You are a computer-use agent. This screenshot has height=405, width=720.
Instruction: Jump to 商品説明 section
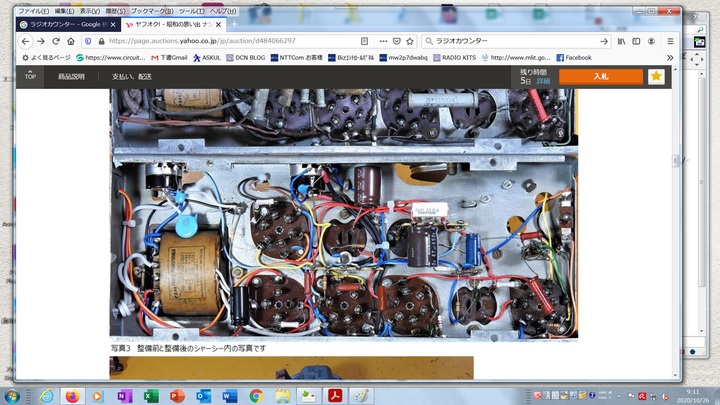click(71, 76)
